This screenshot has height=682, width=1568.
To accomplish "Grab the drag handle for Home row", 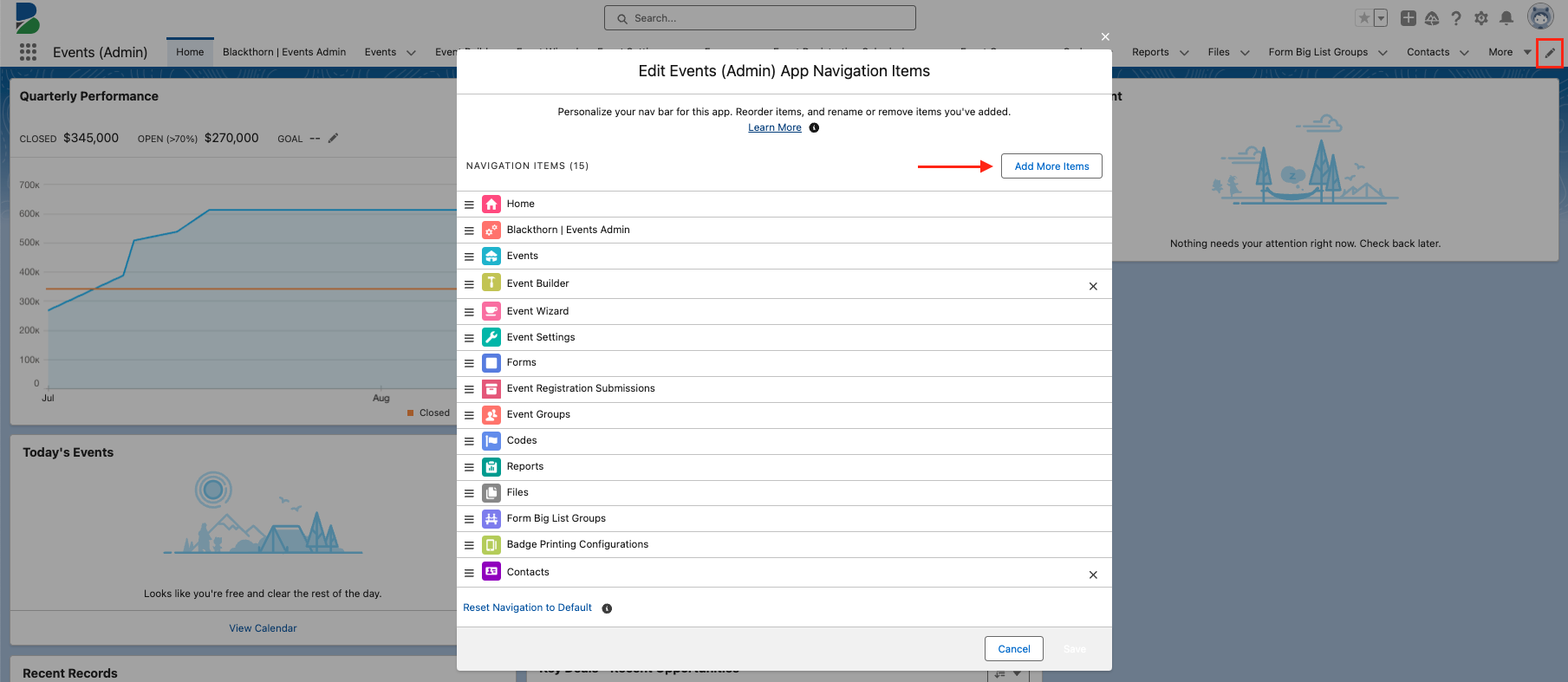I will pos(469,205).
